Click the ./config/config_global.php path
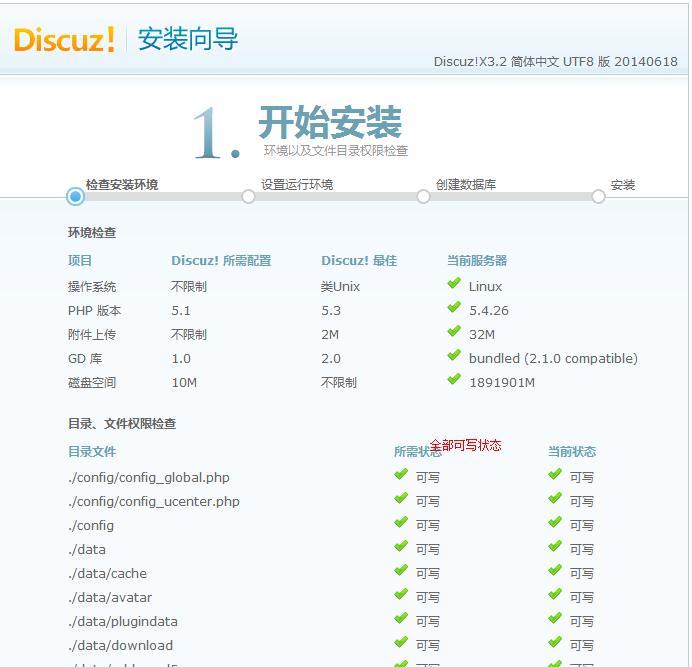 tap(149, 478)
